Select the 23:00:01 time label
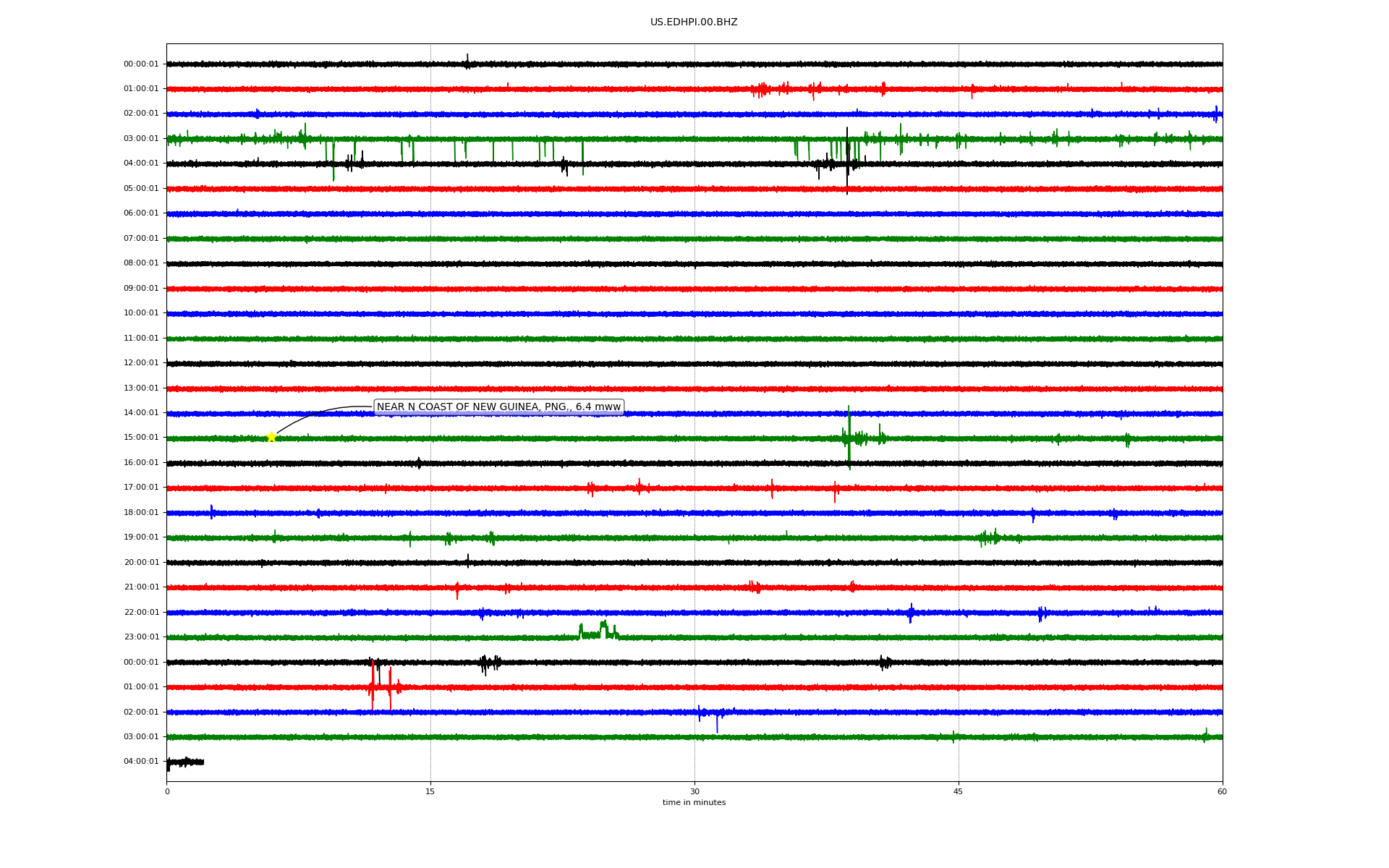The width and height of the screenshot is (1389, 868). [141, 637]
